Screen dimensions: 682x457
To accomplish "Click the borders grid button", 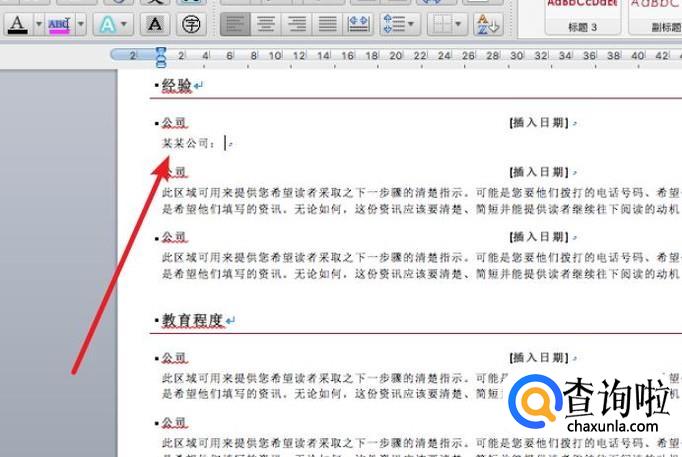I will [x=440, y=23].
